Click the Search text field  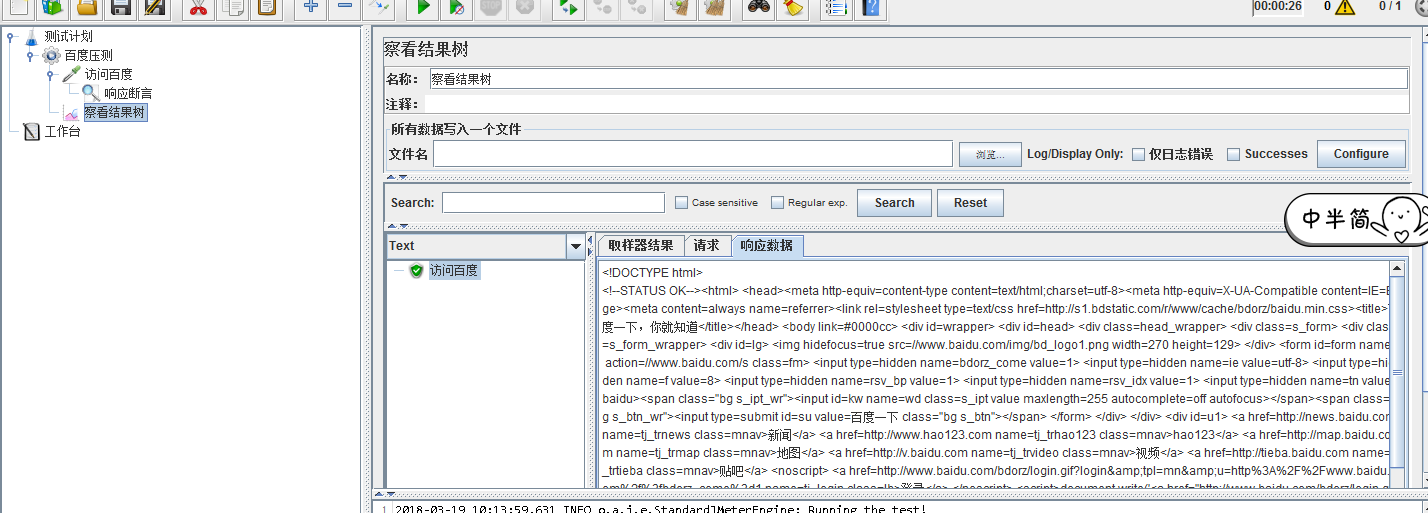(553, 203)
